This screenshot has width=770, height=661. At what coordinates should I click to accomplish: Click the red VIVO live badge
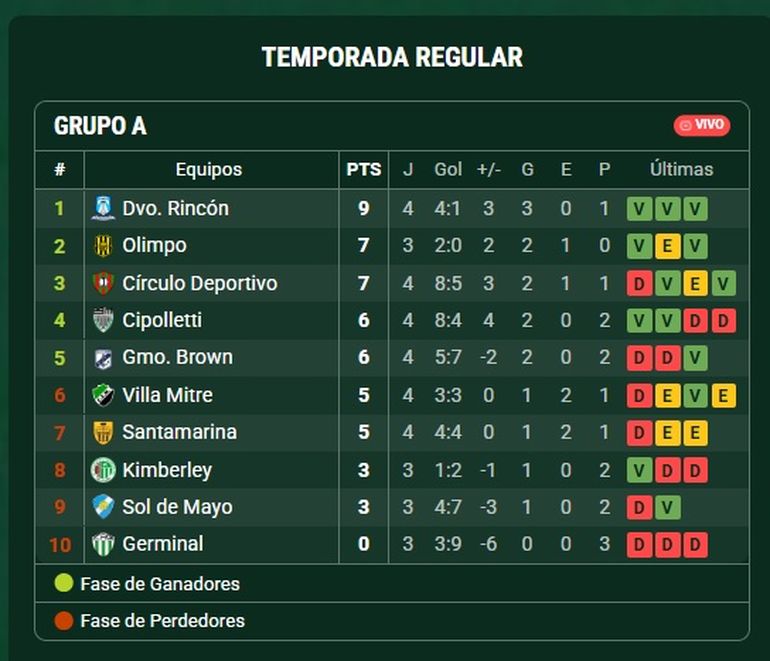(702, 125)
